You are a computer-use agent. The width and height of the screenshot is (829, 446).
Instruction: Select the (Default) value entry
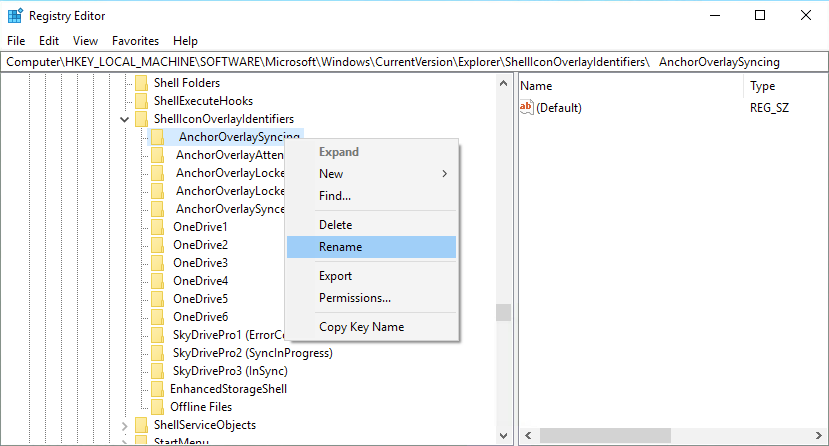559,108
